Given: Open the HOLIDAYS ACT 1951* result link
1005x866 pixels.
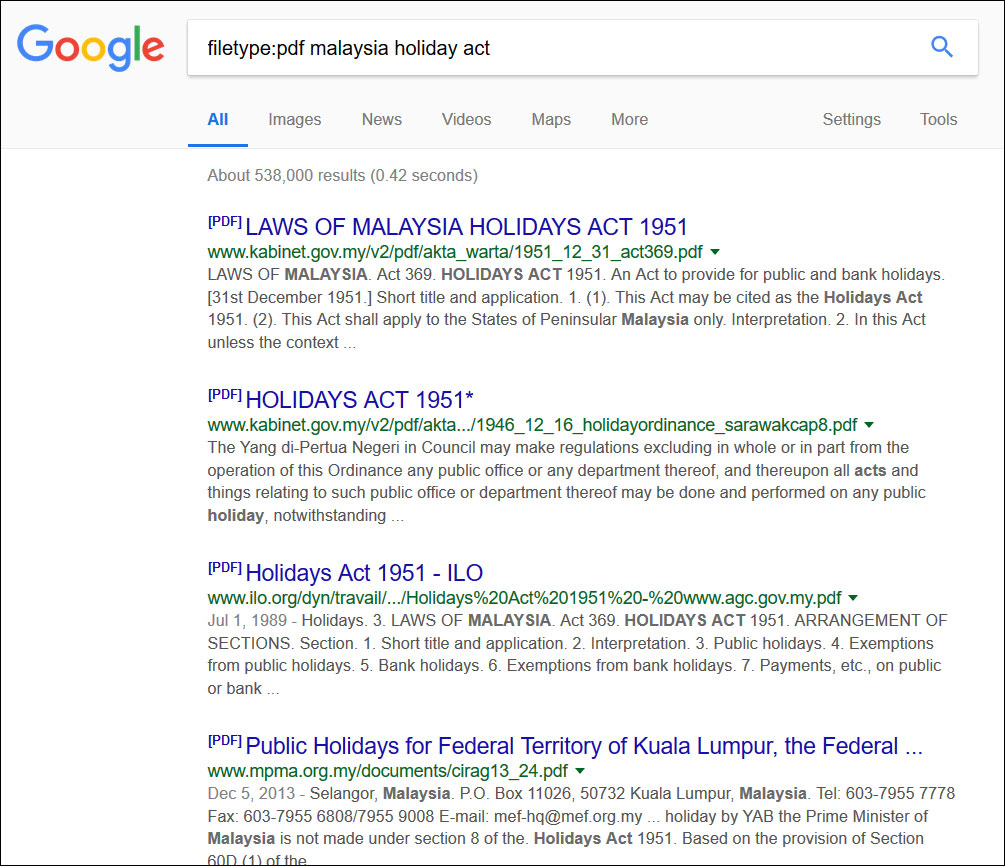Looking at the screenshot, I should (x=359, y=400).
